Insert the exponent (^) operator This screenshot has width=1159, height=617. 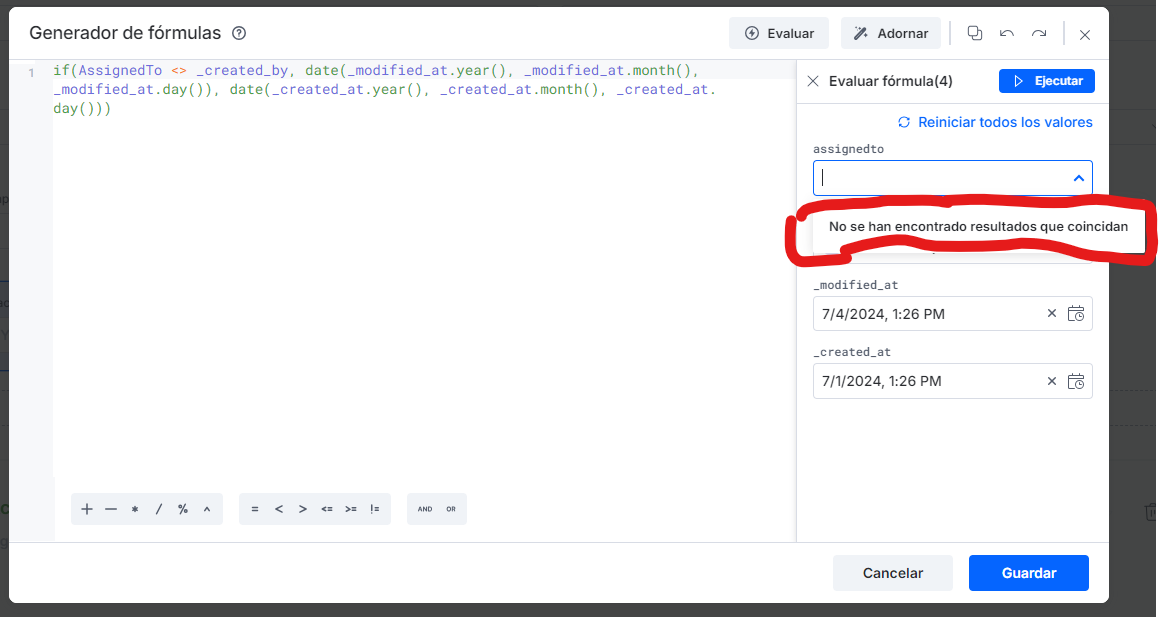point(206,508)
